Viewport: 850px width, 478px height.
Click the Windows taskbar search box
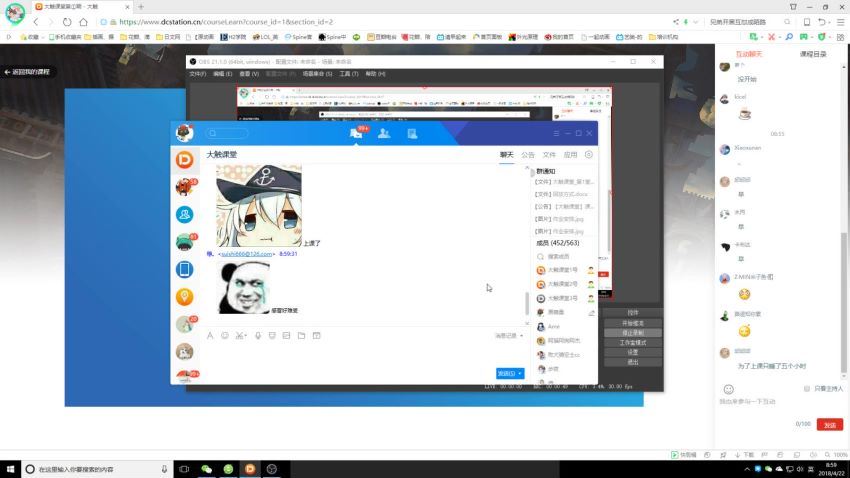pos(96,469)
